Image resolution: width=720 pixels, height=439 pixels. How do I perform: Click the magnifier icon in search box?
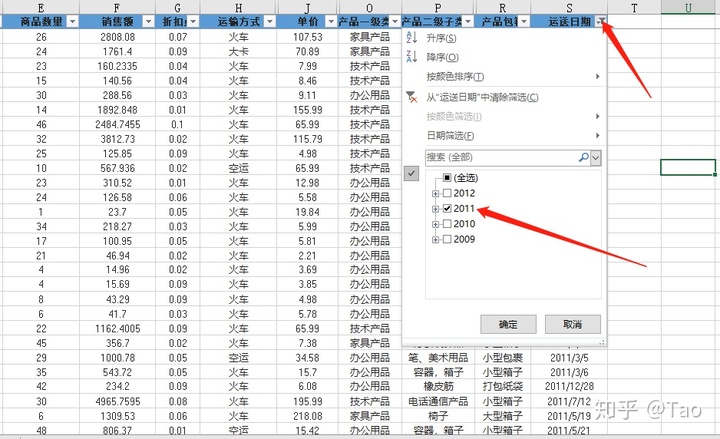click(583, 158)
